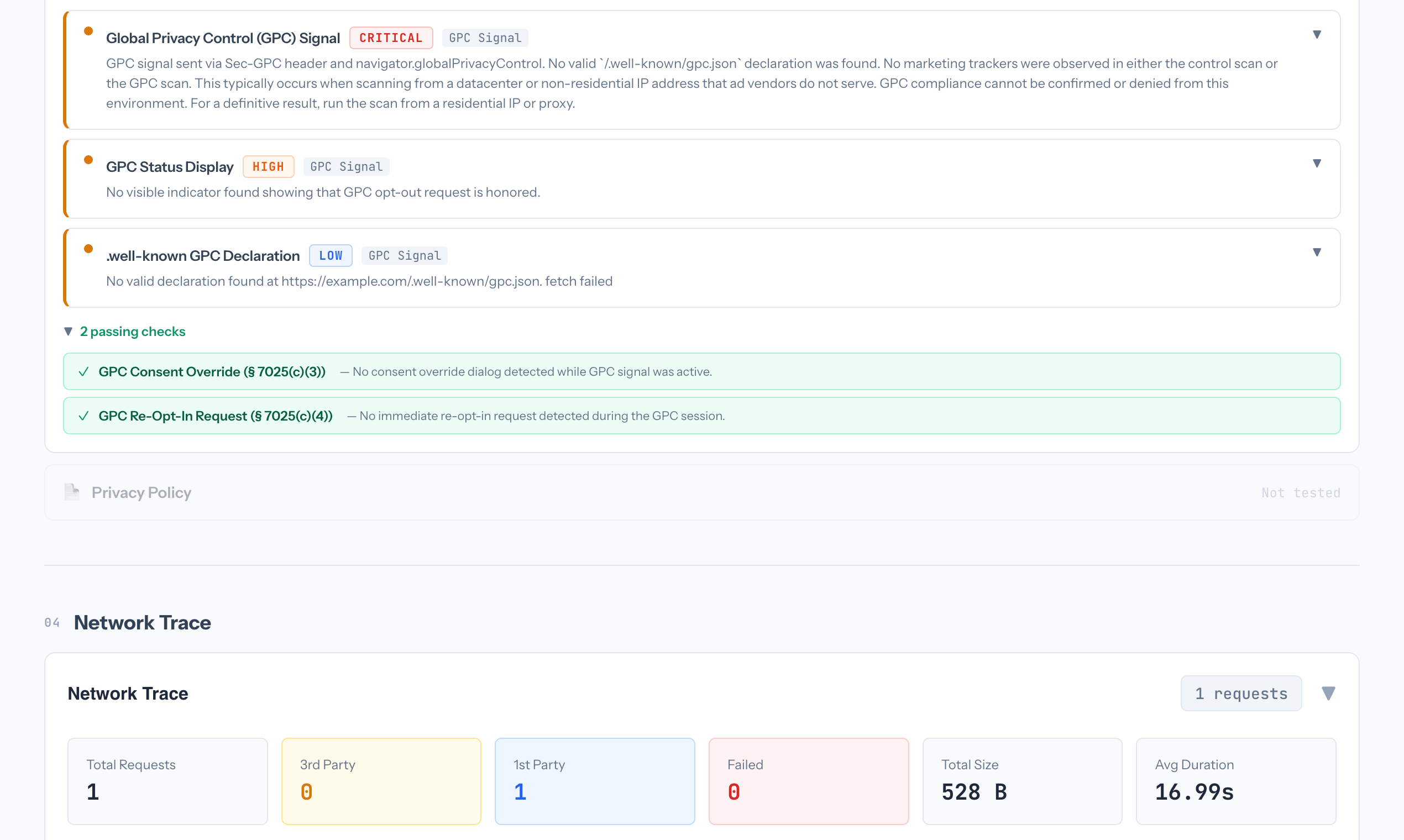Click the 1st Party stat card
The width and height of the screenshot is (1404, 840).
[x=595, y=781]
